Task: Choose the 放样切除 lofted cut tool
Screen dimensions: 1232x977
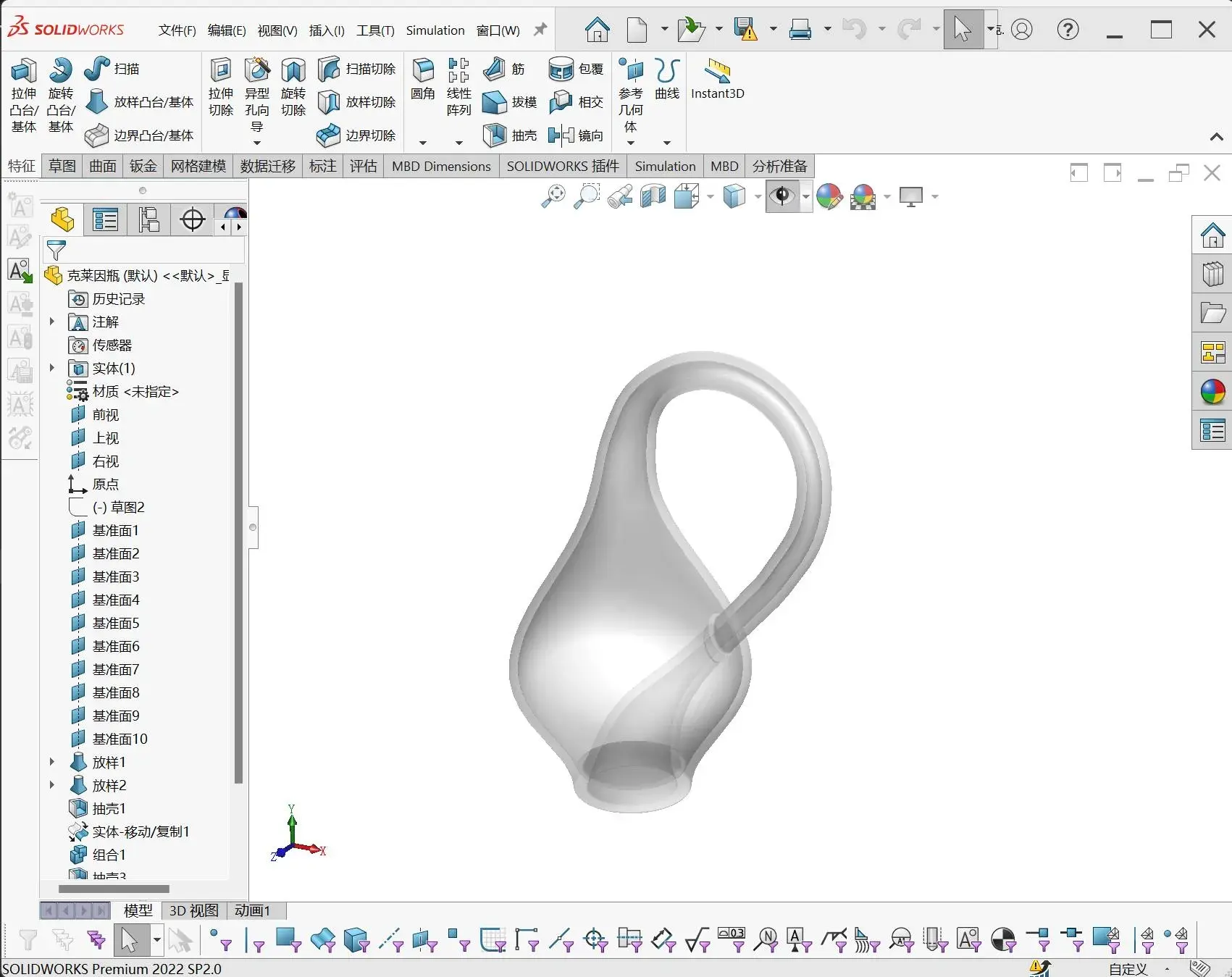Action: click(357, 102)
